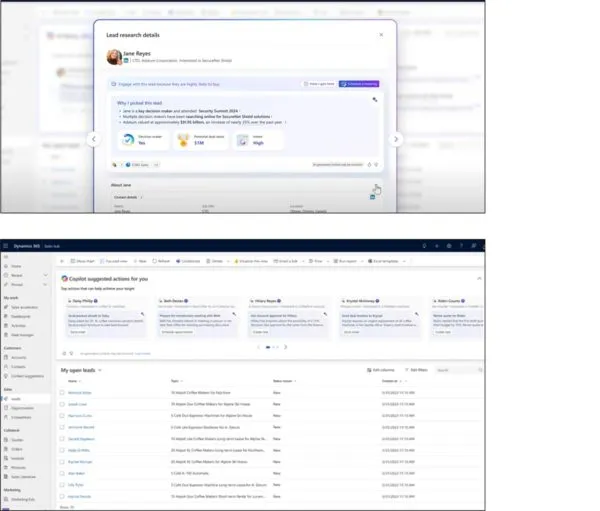Open Accounts in the sidebar
Screen dimensions: 600x511
15,358
